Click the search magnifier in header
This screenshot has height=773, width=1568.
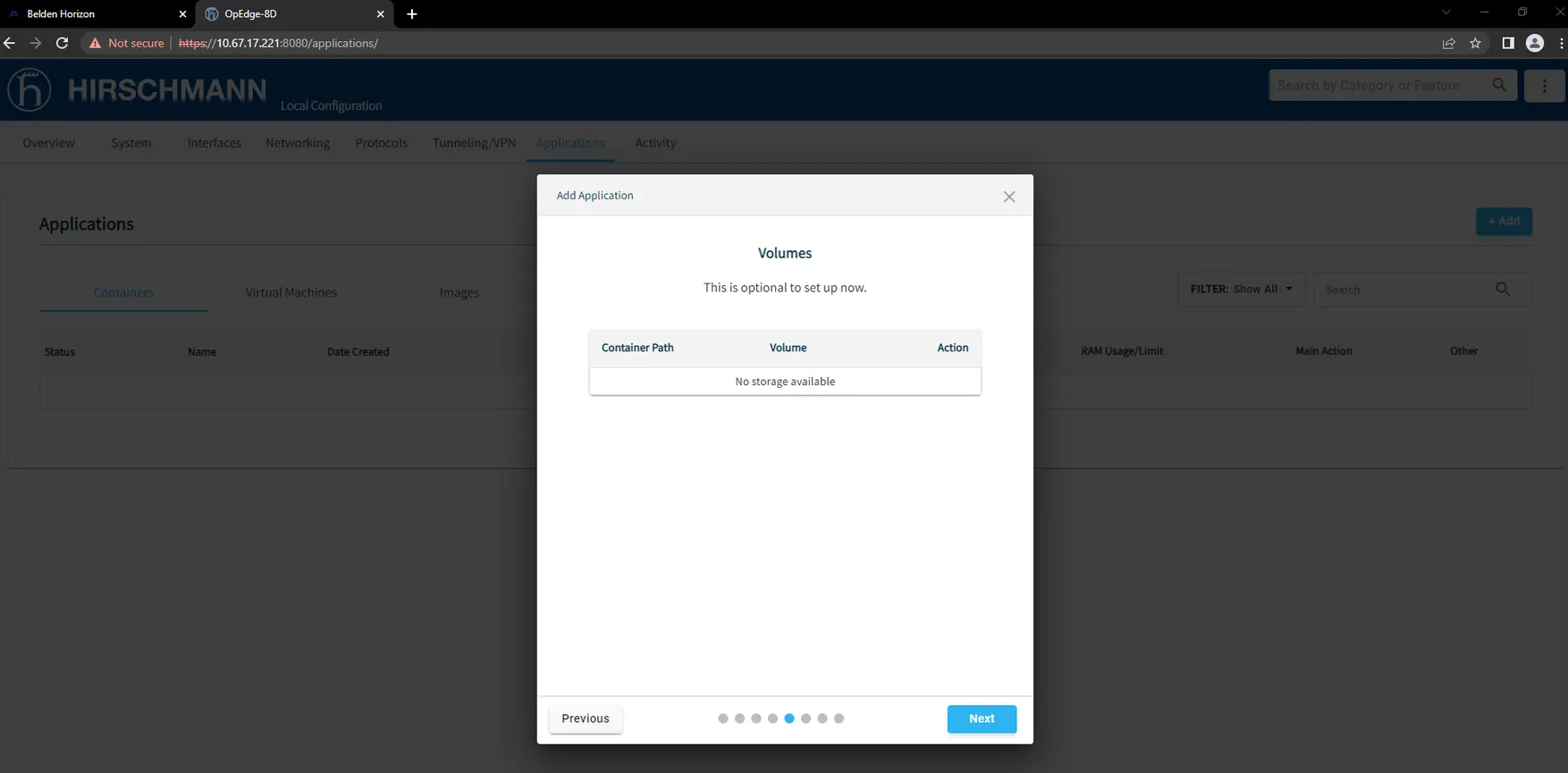pos(1499,85)
